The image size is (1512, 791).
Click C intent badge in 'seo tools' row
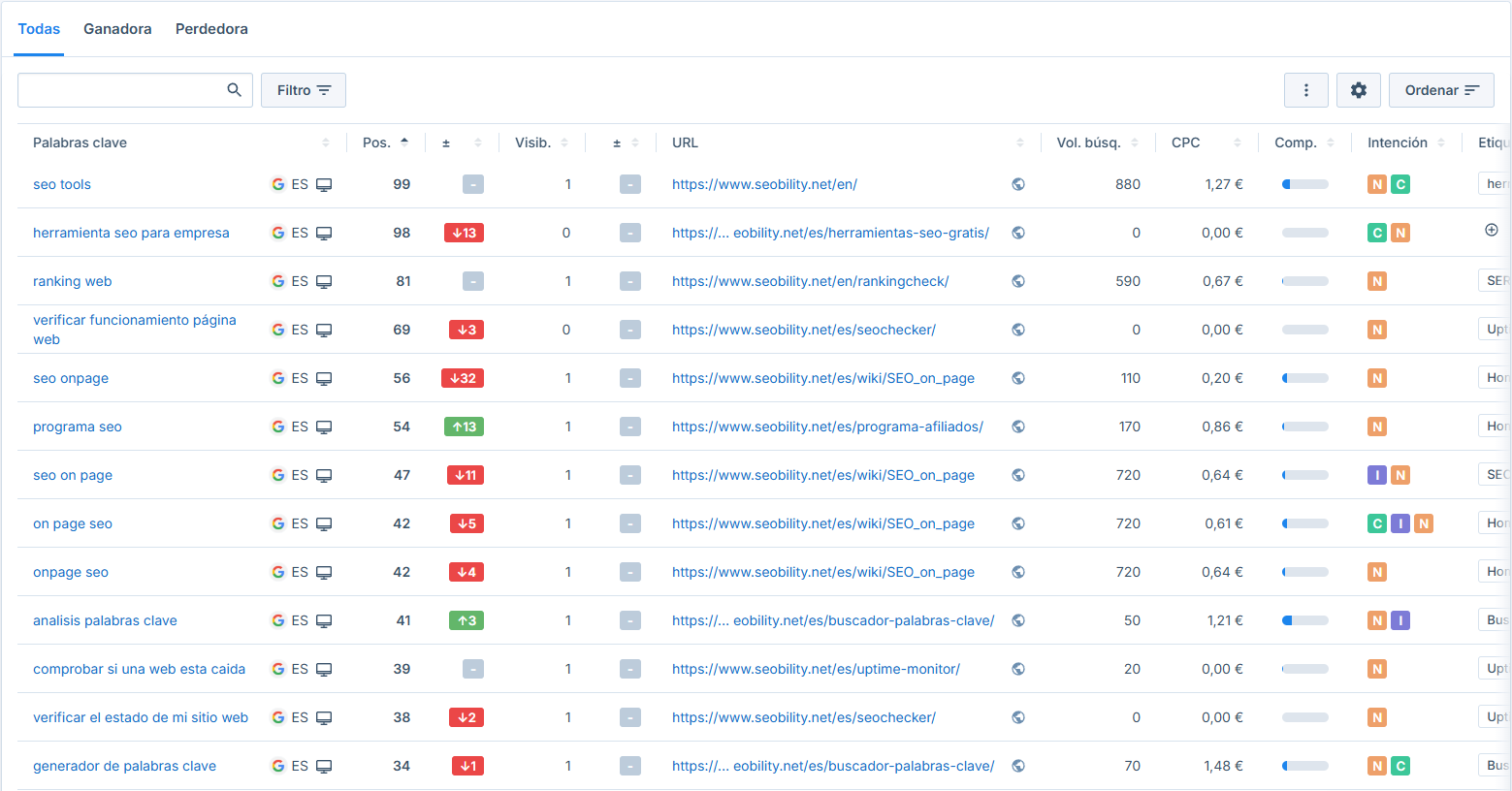[1400, 184]
